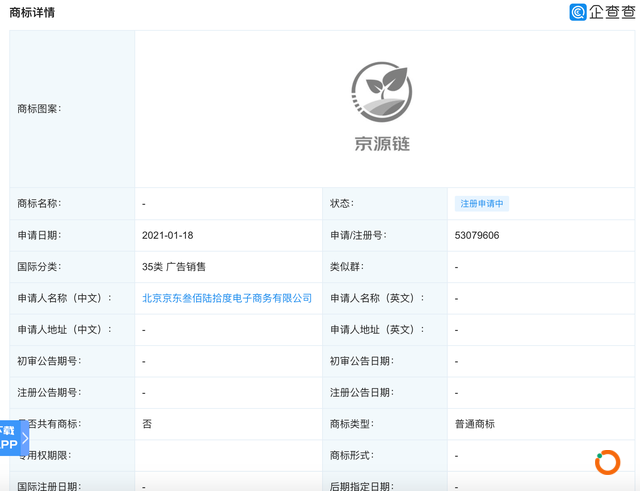Click the 商标类型 label

click(351, 424)
